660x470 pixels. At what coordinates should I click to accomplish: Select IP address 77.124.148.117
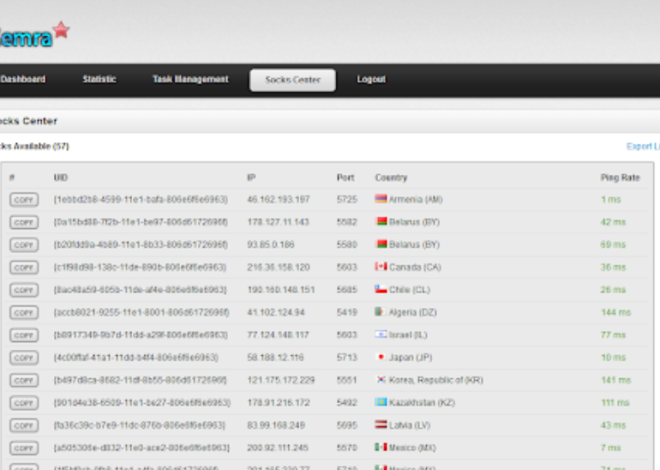(x=278, y=335)
